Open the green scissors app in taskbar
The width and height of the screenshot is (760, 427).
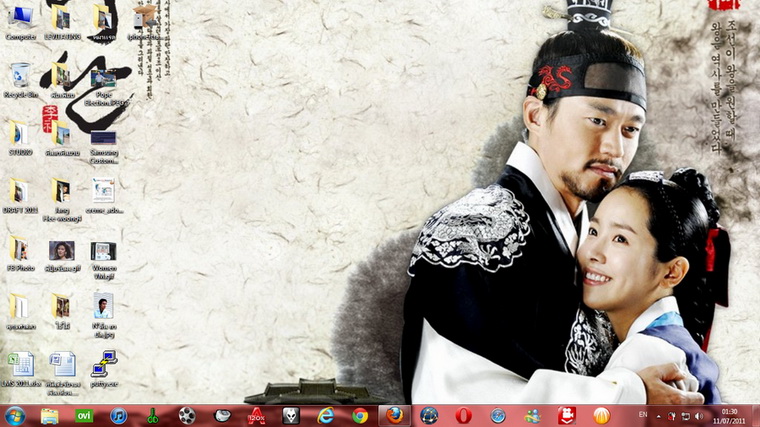153,416
